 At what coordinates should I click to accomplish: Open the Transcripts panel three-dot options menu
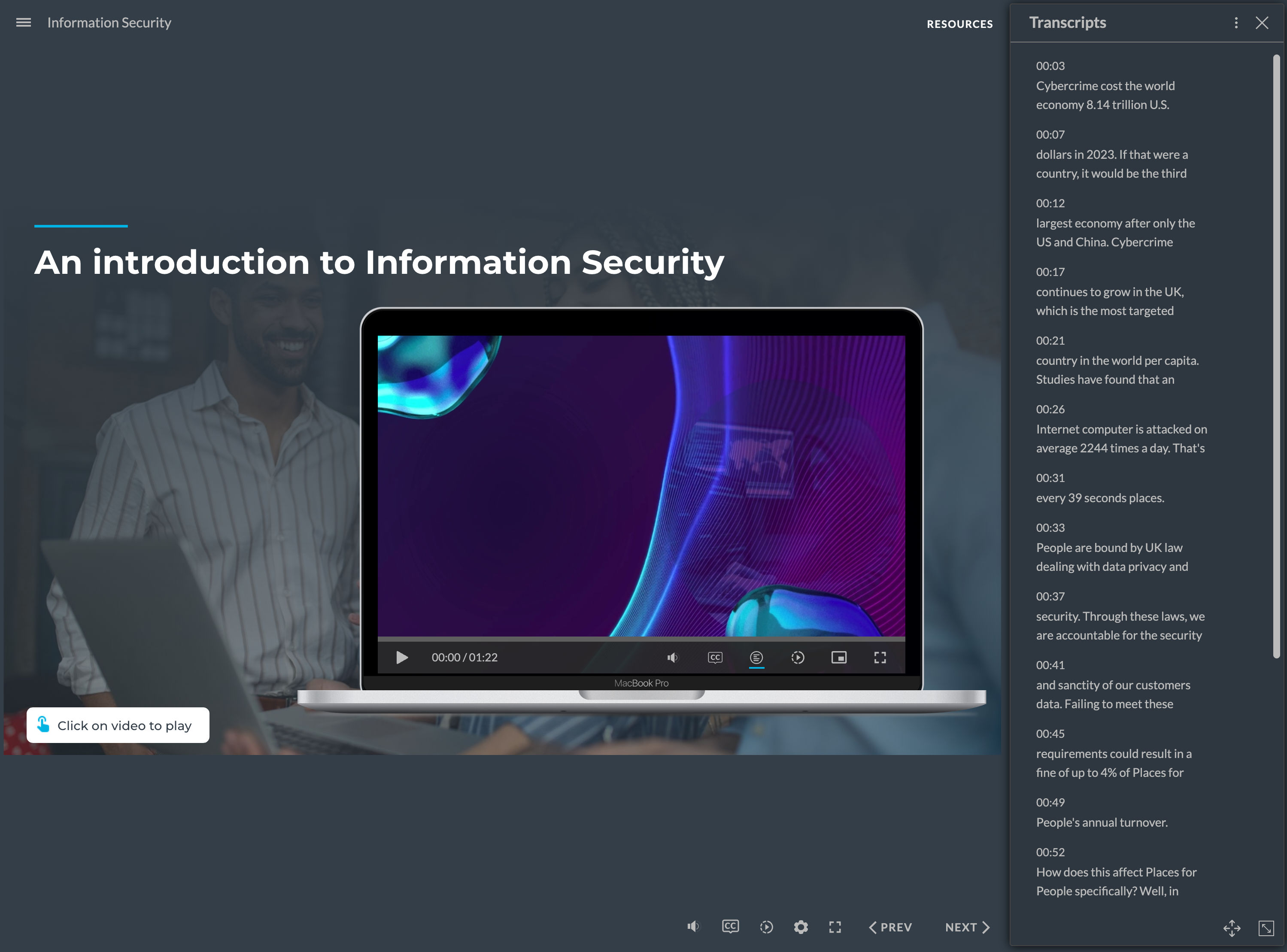(x=1236, y=22)
